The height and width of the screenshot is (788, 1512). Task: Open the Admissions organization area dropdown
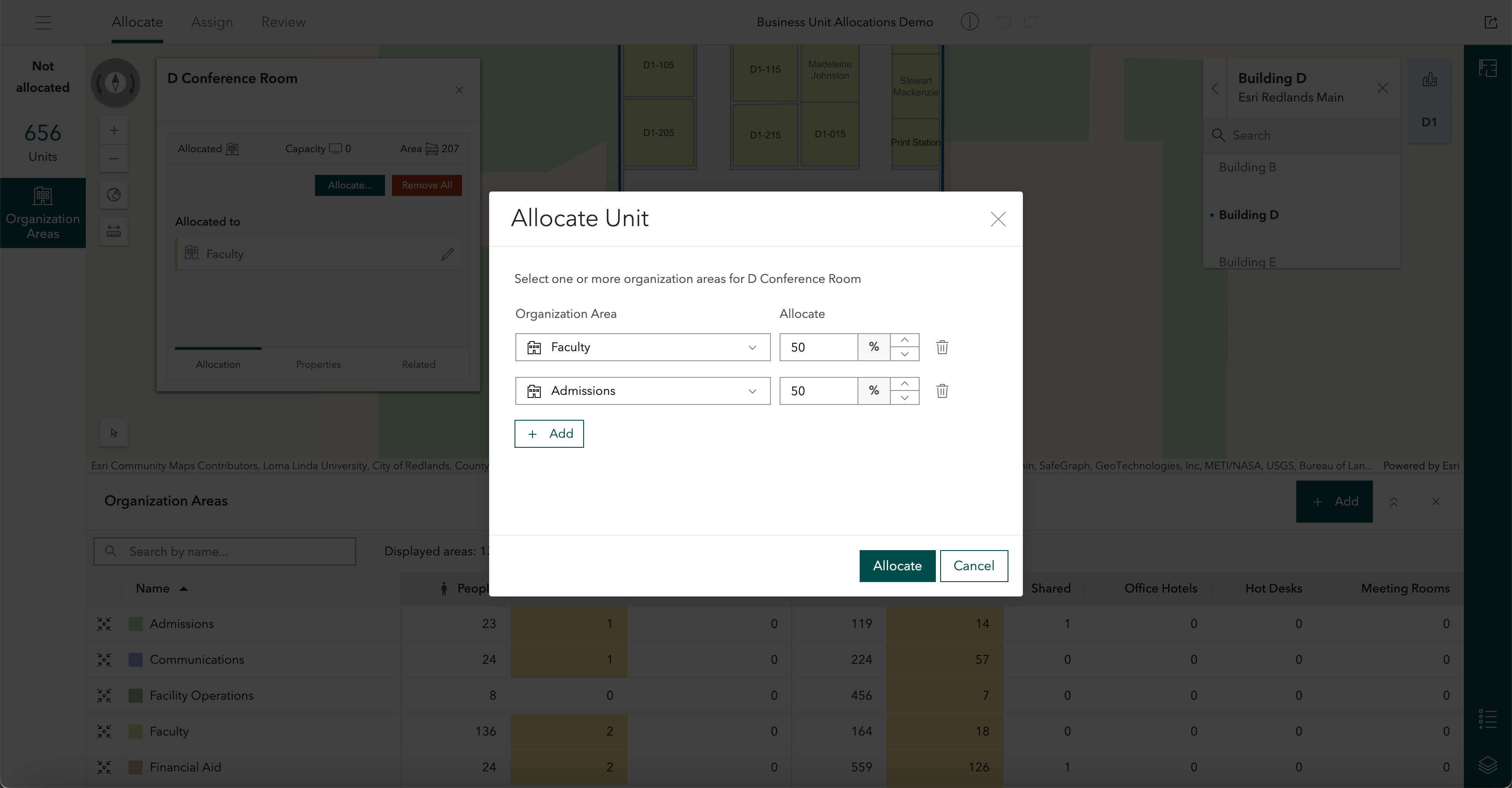(x=642, y=391)
